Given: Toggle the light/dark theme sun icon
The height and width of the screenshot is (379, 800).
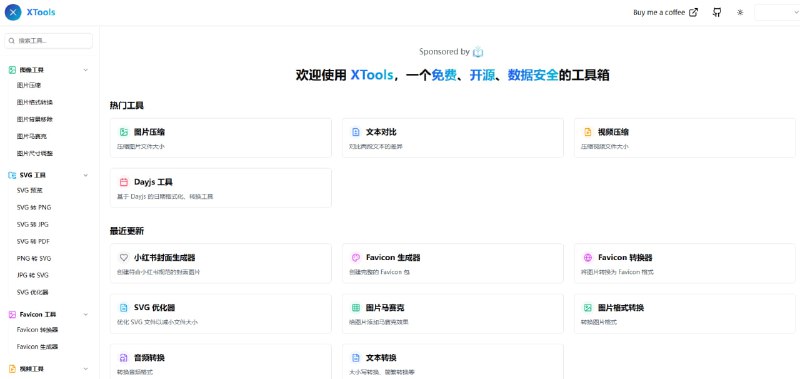Looking at the screenshot, I should (x=740, y=12).
